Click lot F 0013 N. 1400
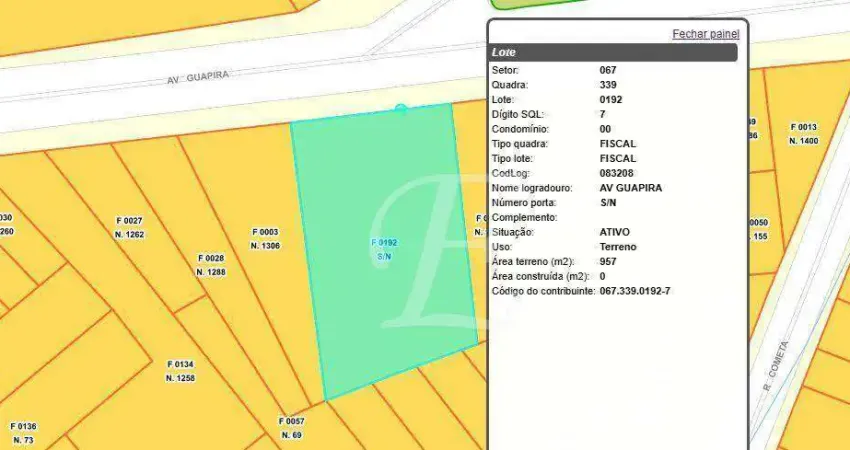850x450 pixels. (803, 134)
